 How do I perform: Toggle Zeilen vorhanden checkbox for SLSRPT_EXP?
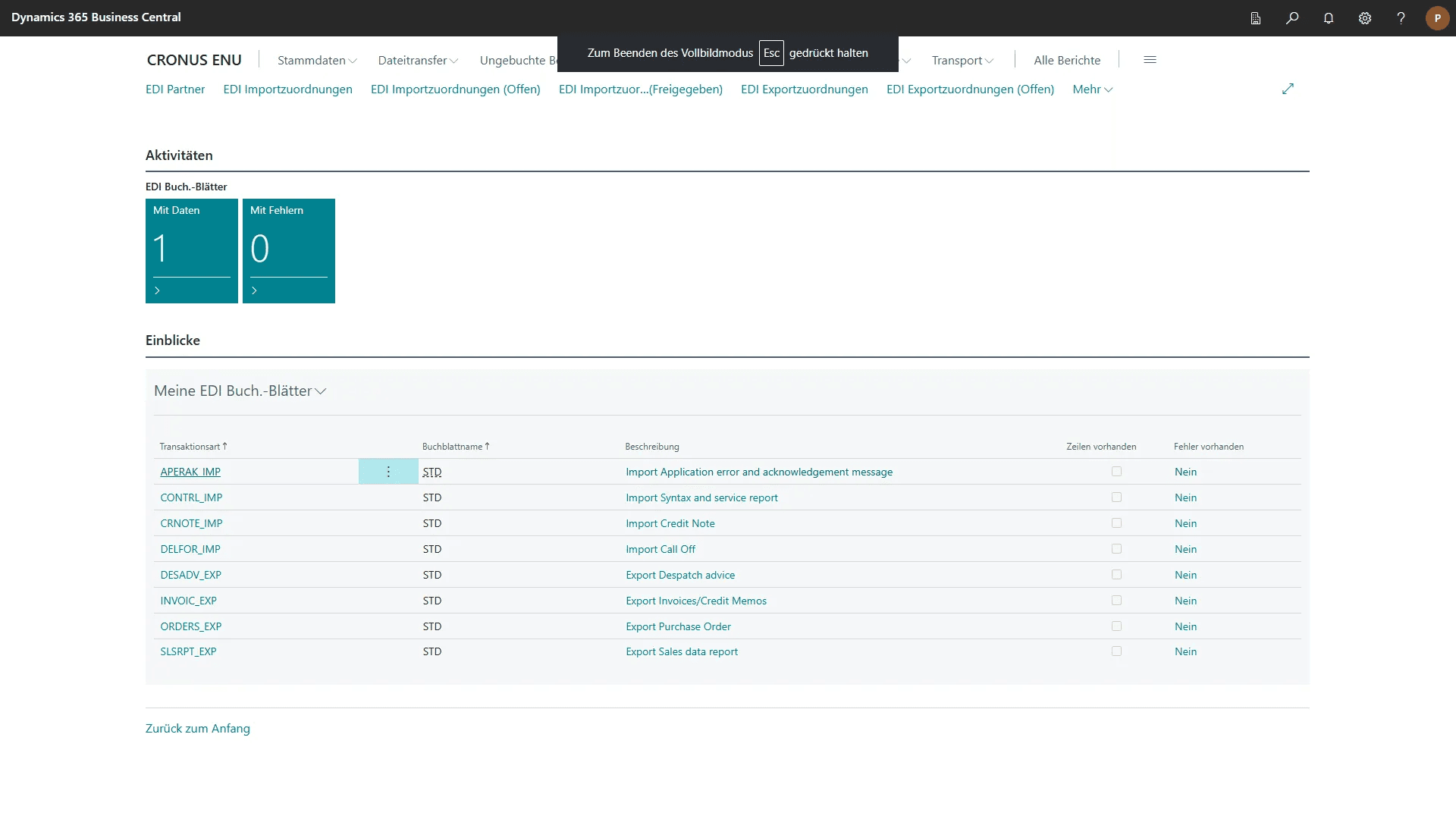tap(1116, 651)
